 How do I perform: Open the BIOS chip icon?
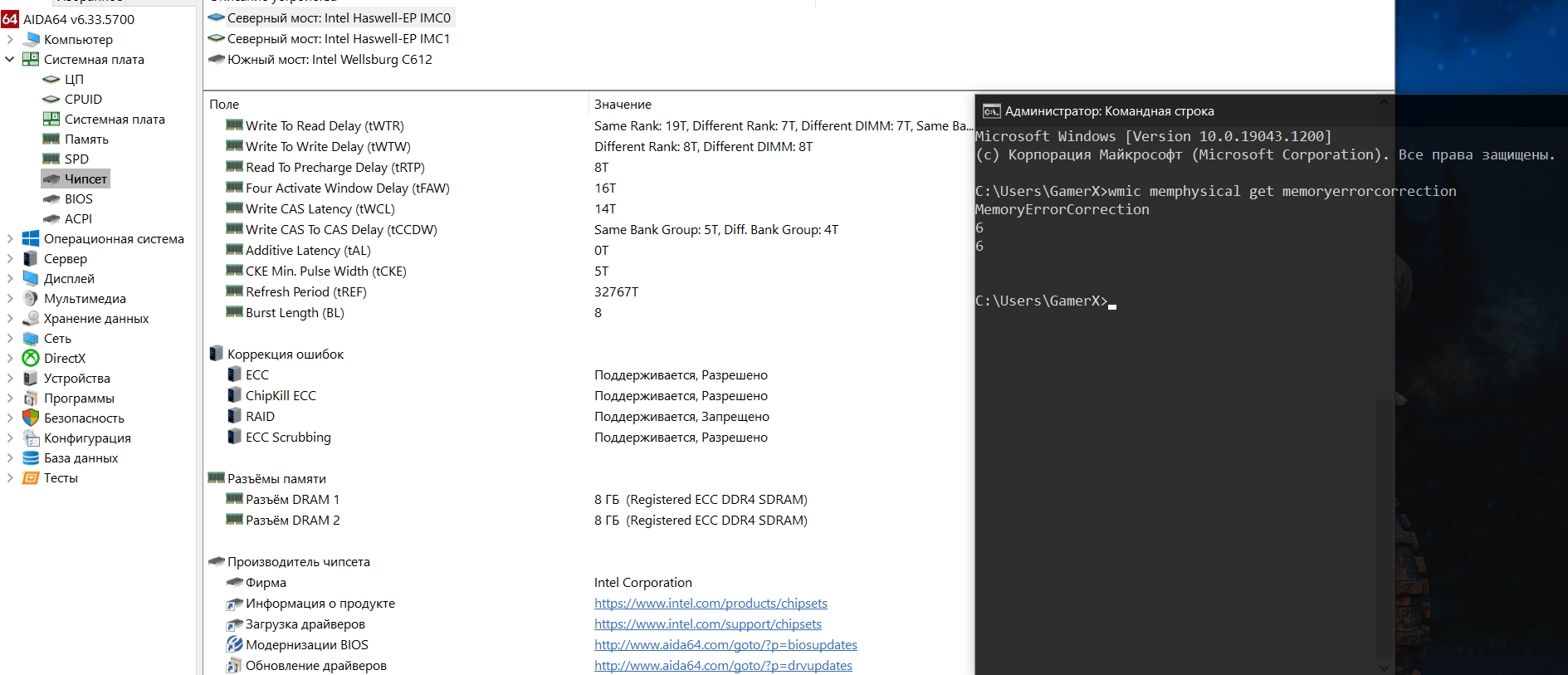tap(51, 198)
